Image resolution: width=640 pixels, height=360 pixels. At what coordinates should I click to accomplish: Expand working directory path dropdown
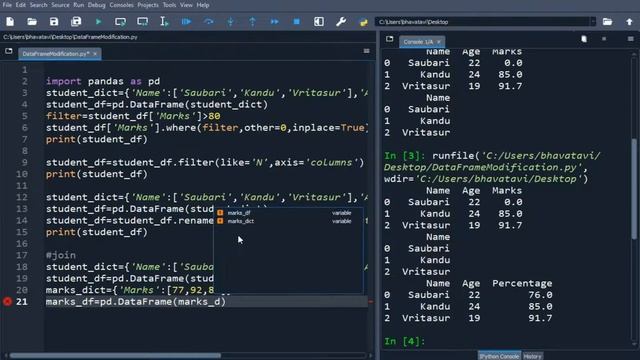pos(593,22)
